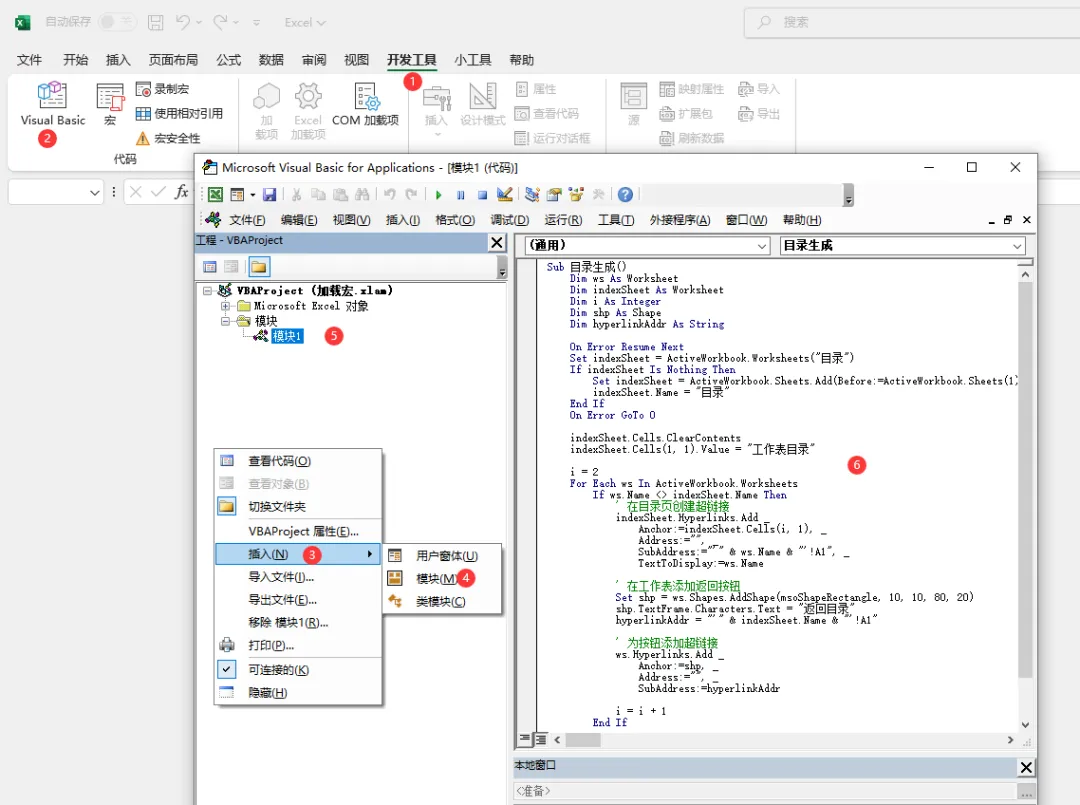
Task: Choose Toggle Folders (切换文件夹) in context menu
Action: 298,506
